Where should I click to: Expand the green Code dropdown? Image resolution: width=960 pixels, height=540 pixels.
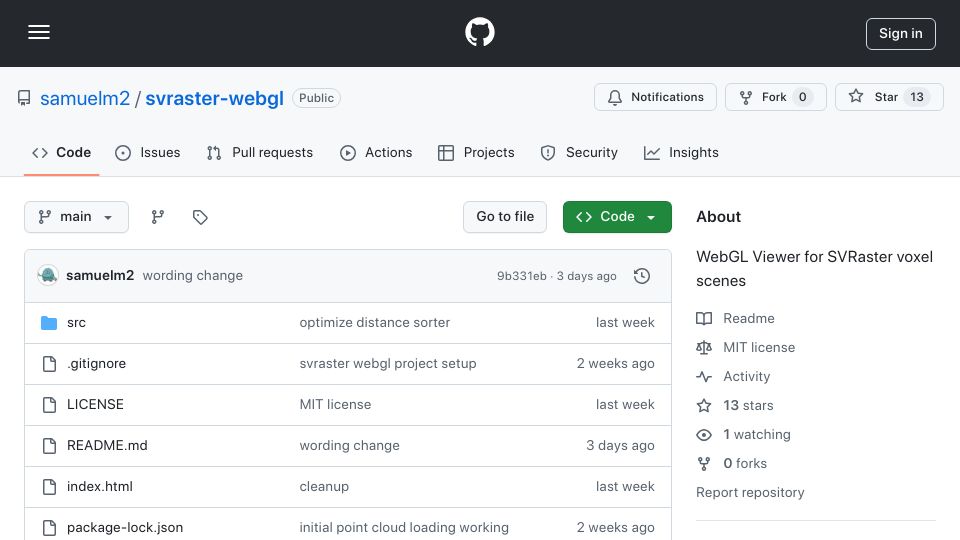click(x=617, y=217)
